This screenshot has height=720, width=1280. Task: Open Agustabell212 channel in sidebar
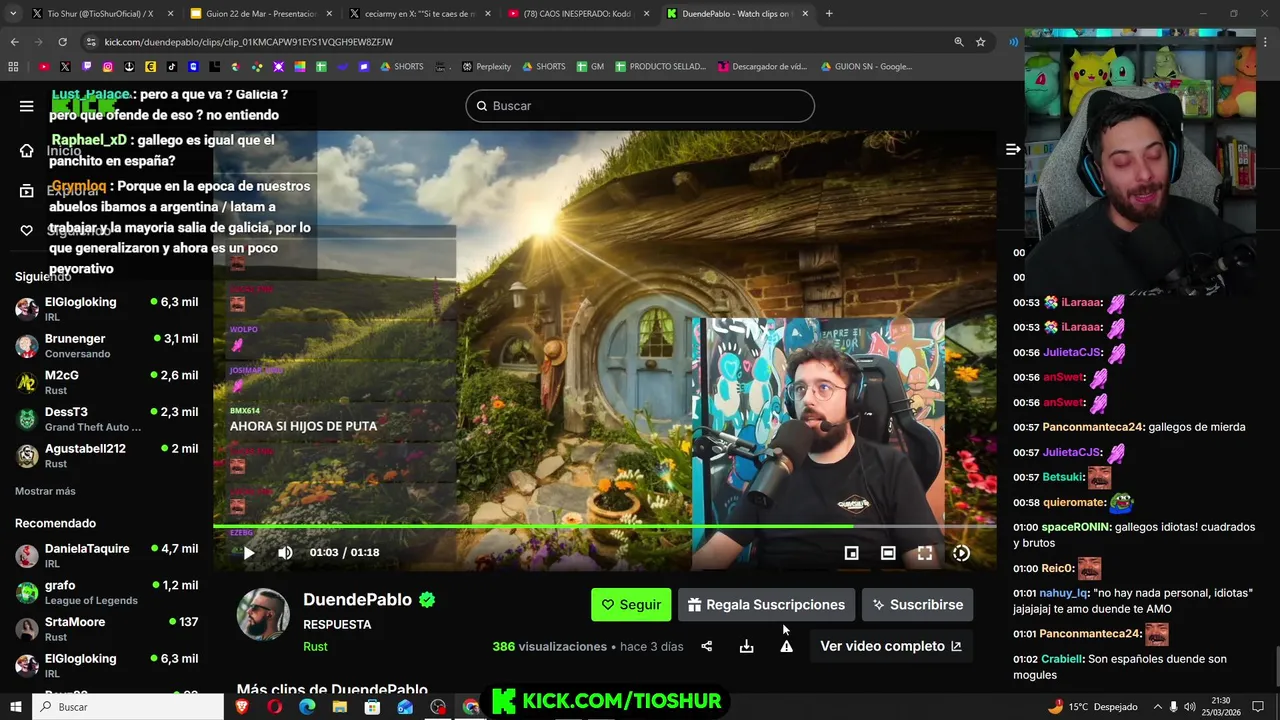(107, 456)
